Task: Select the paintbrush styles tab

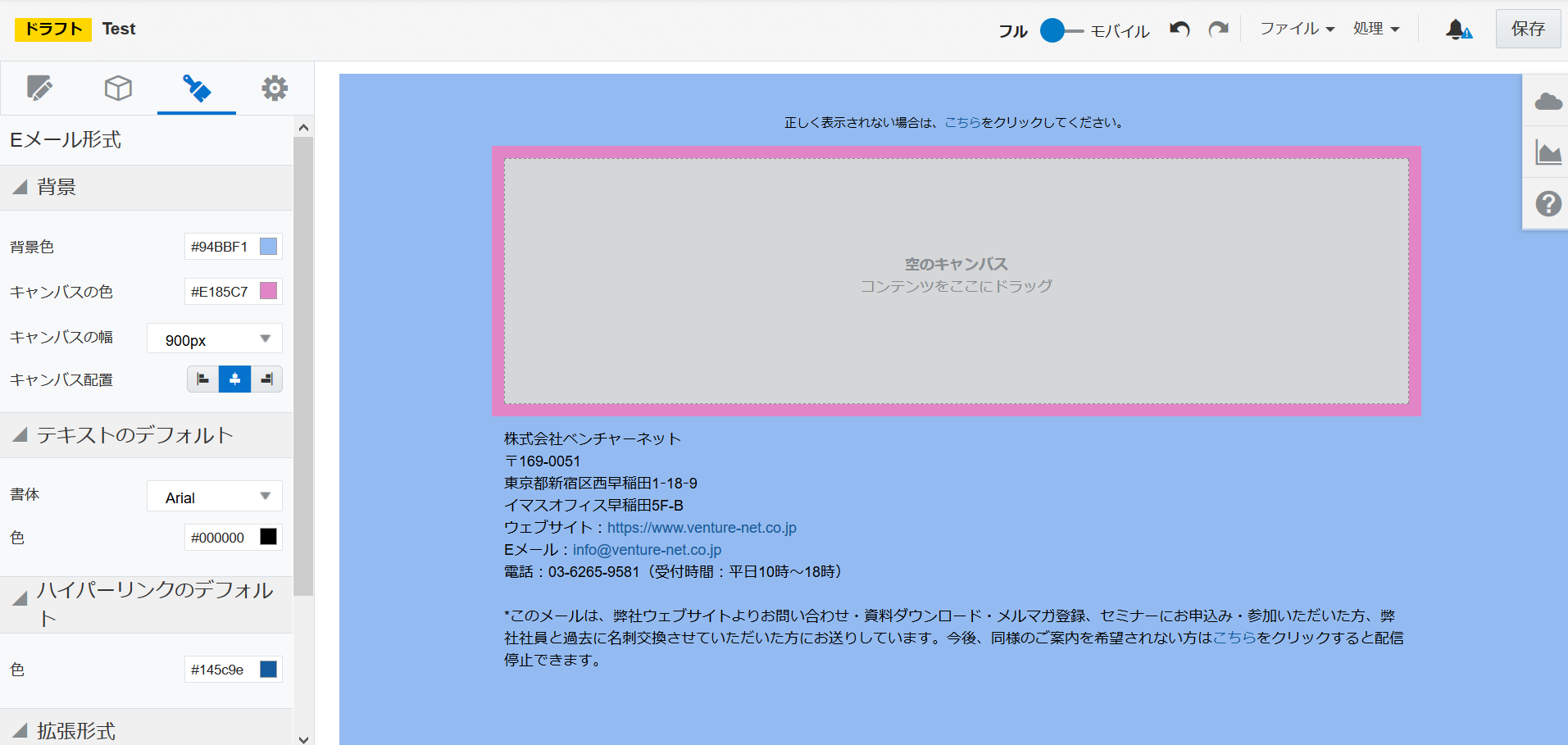Action: tap(197, 88)
